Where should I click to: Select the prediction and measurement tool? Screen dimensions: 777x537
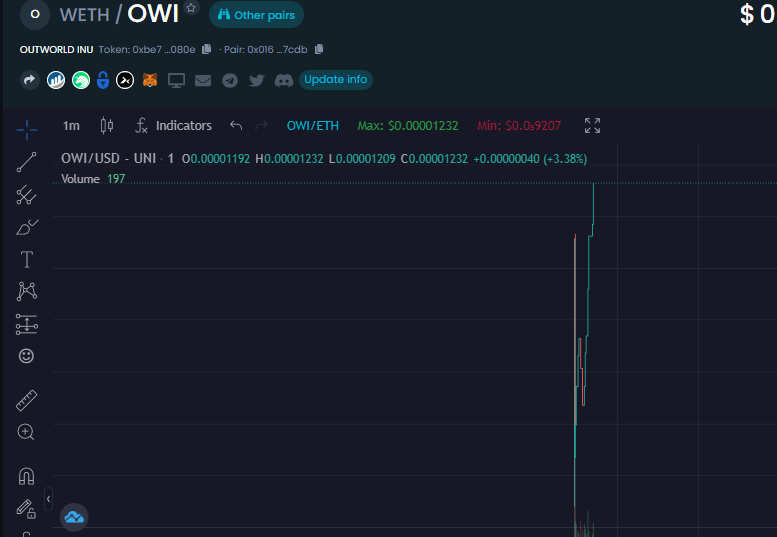[x=27, y=324]
